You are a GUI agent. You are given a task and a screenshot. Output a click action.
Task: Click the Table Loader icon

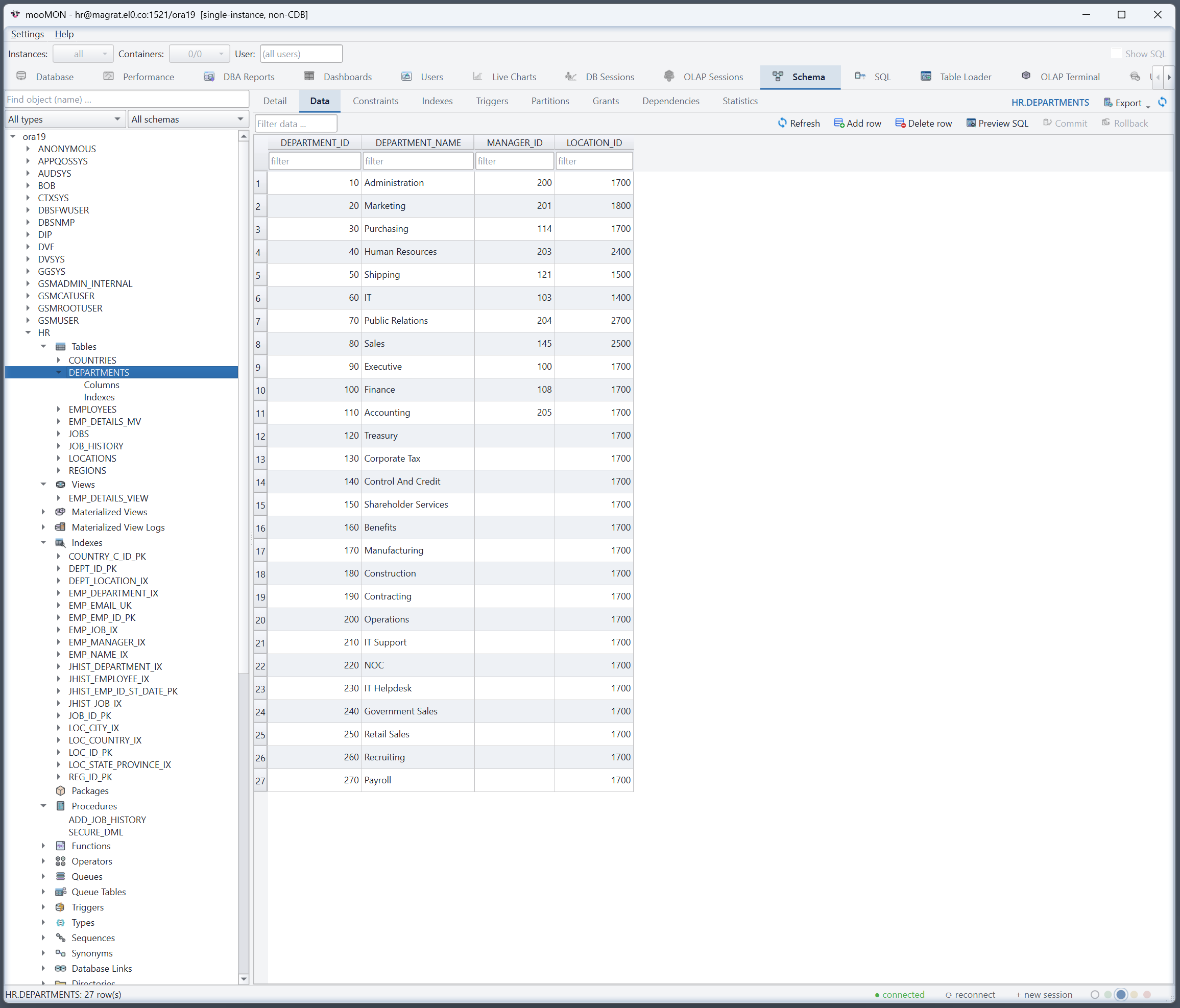(926, 76)
